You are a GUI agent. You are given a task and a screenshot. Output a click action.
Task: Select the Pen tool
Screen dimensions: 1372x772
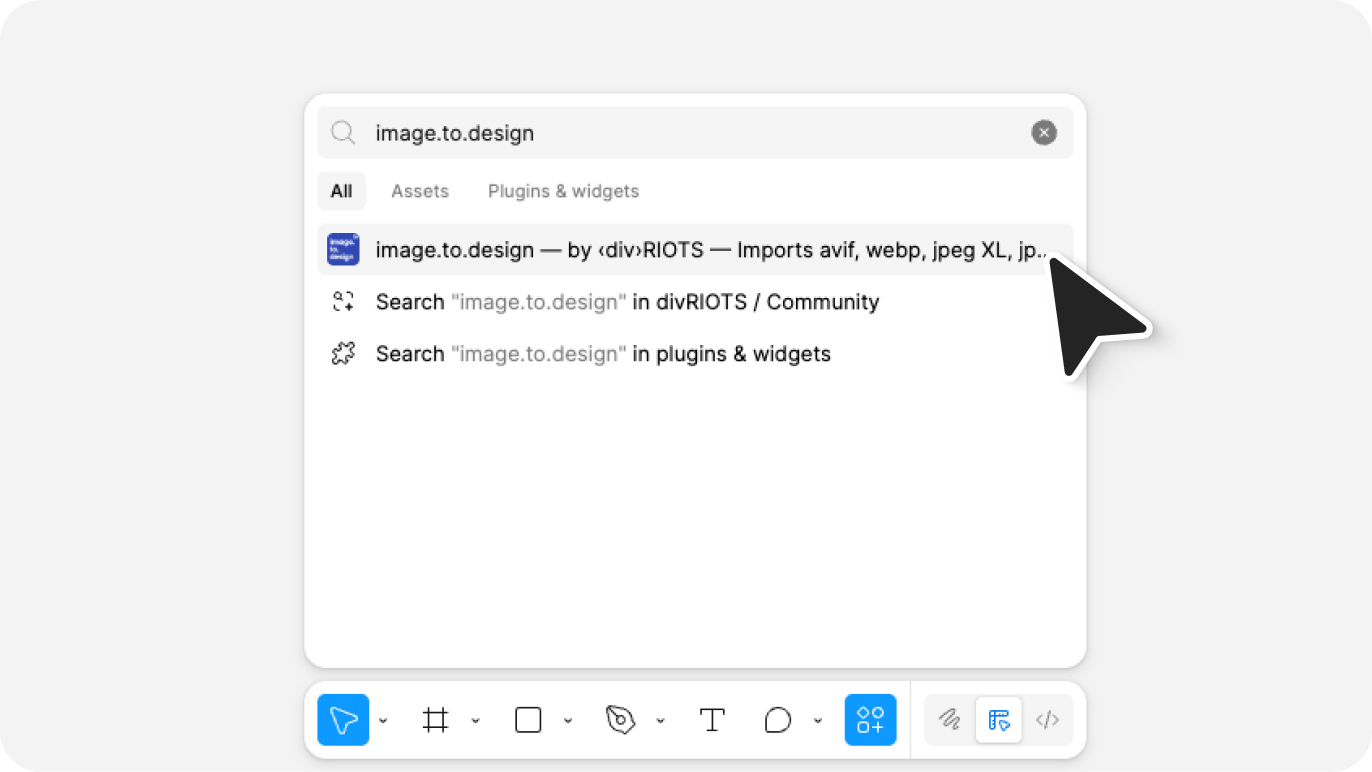tap(620, 720)
